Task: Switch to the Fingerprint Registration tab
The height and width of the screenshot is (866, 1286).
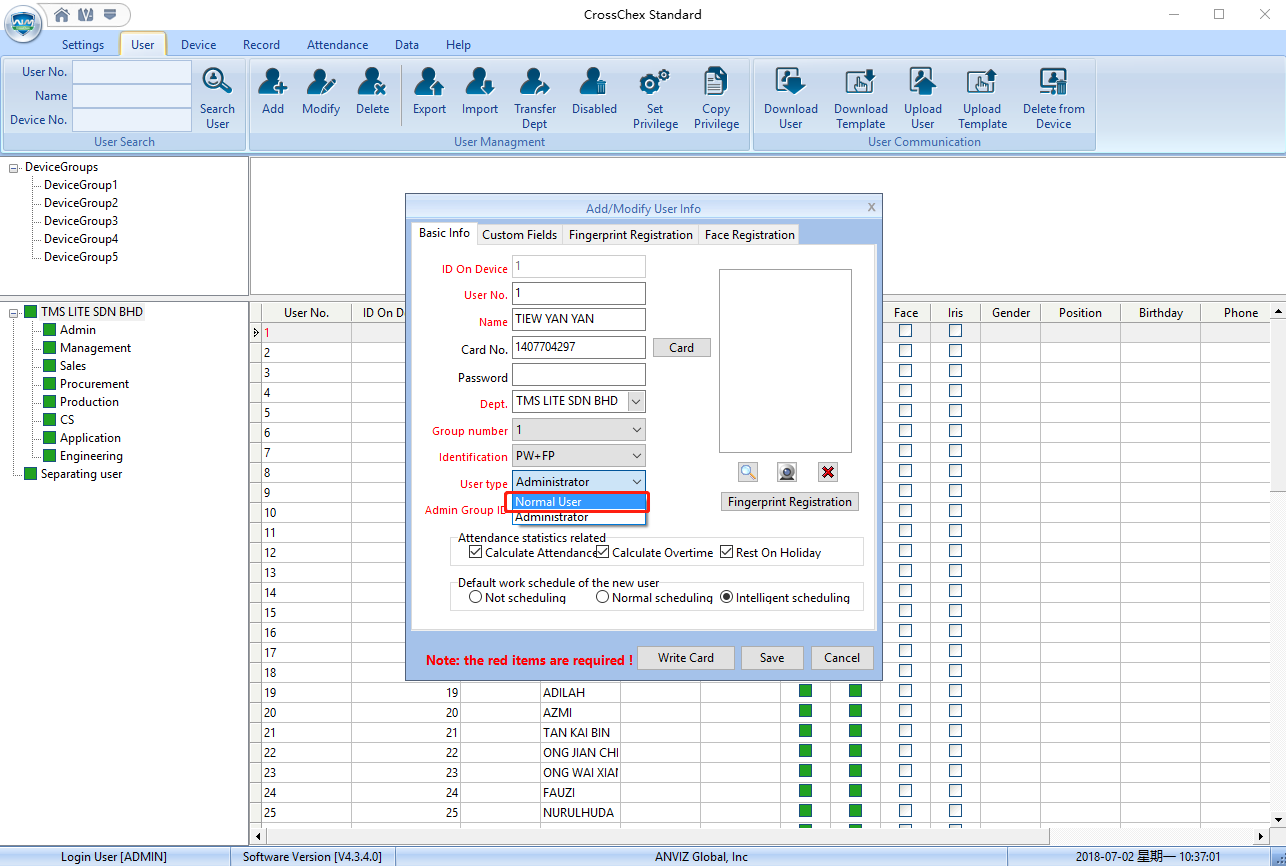Action: [630, 234]
